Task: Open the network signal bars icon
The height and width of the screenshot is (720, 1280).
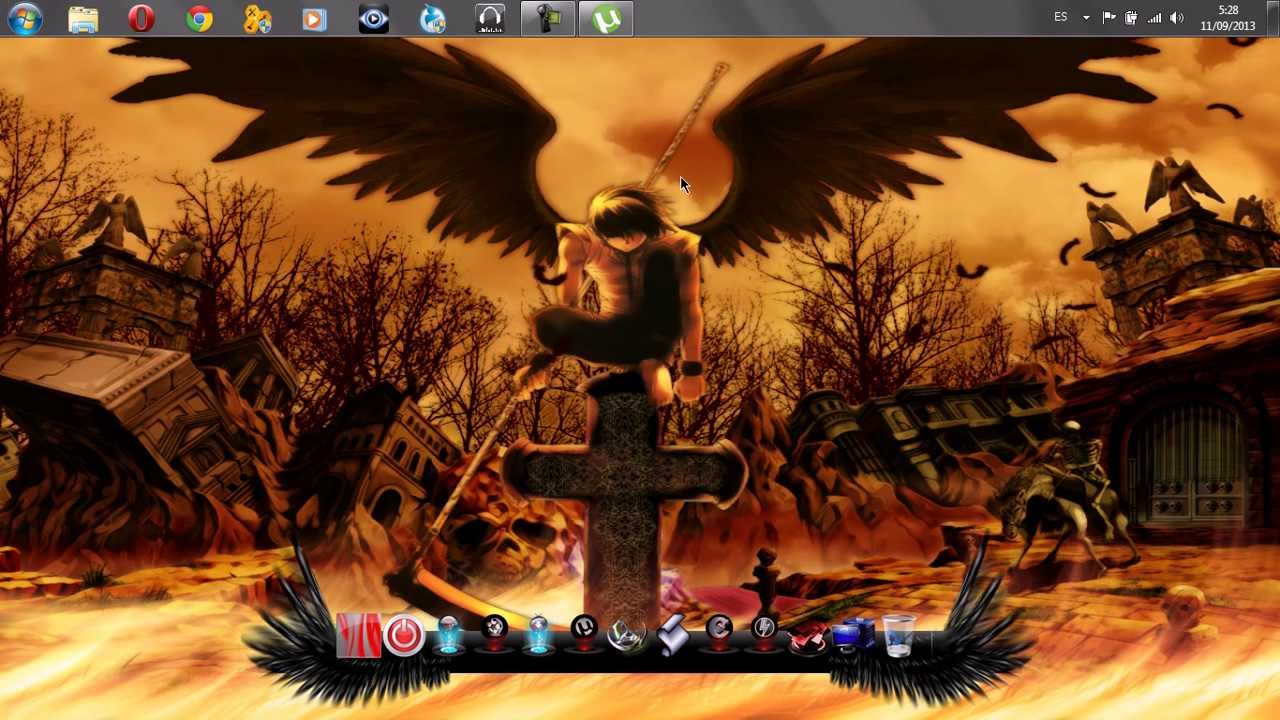Action: click(x=1154, y=18)
